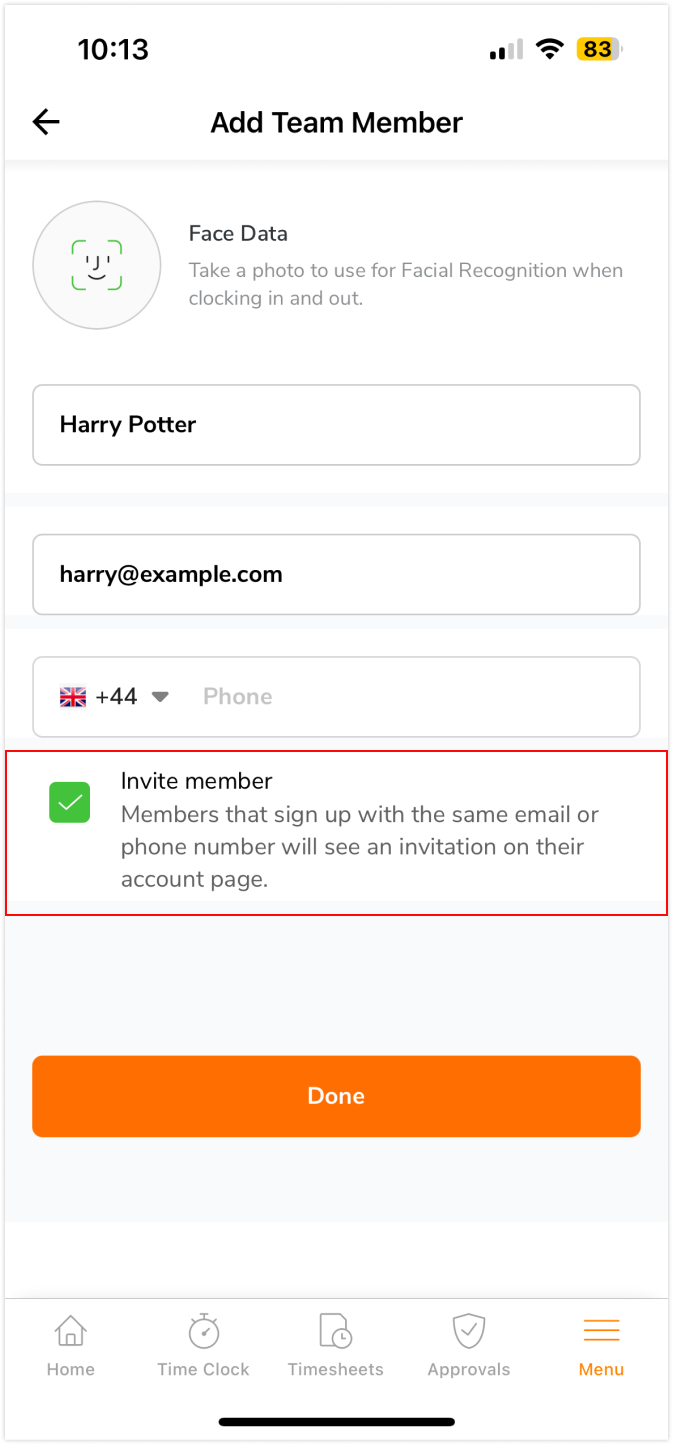
Task: Switch to the Approvals tab label
Action: tap(469, 1369)
